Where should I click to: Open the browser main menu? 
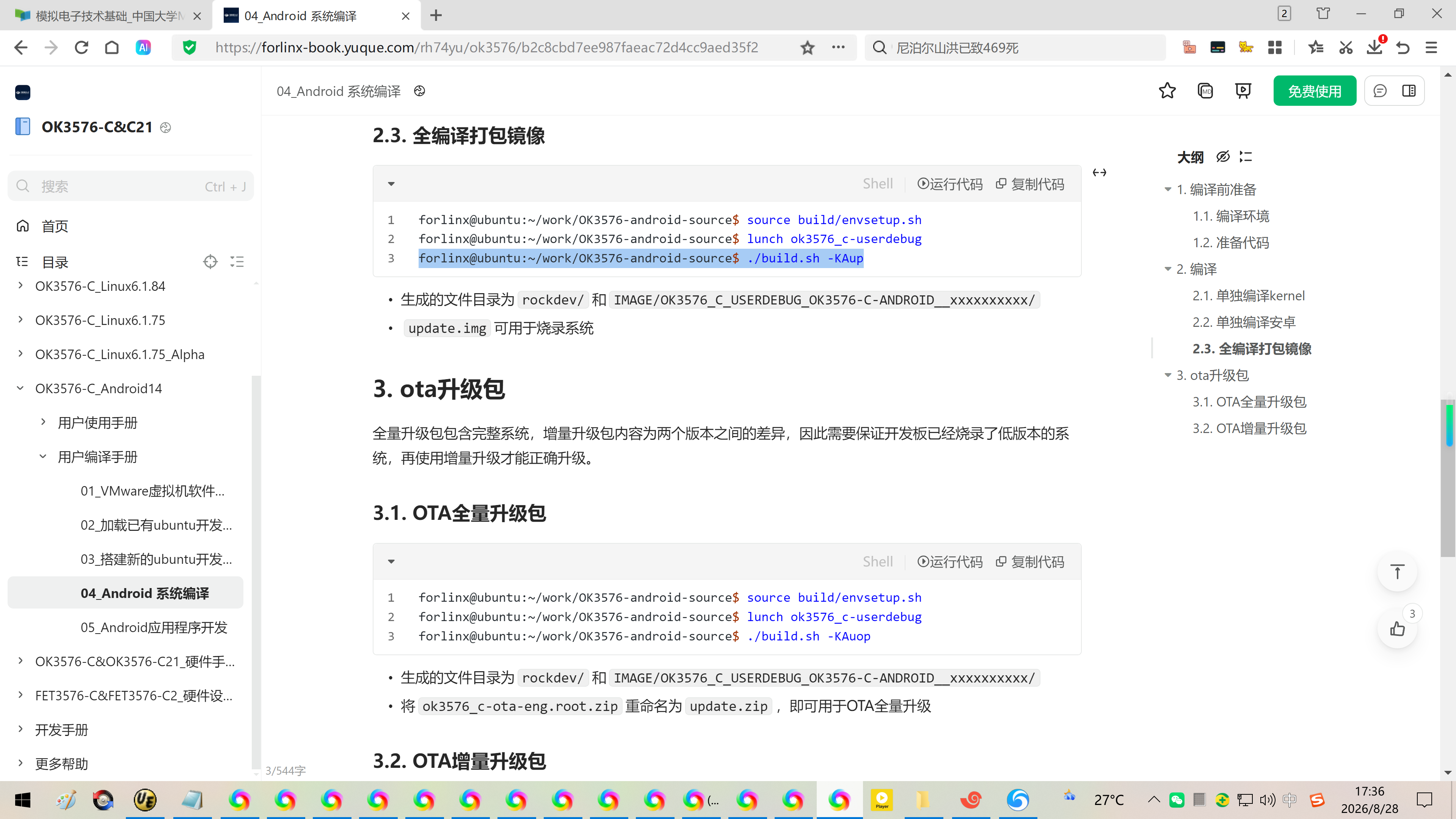pyautogui.click(x=1431, y=47)
